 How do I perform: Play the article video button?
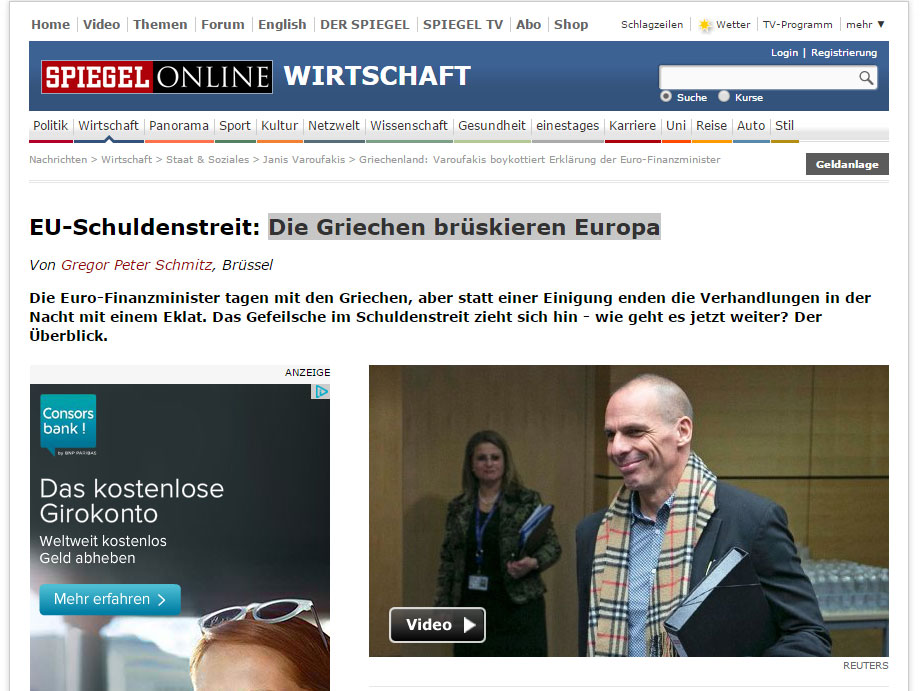pyautogui.click(x=437, y=625)
